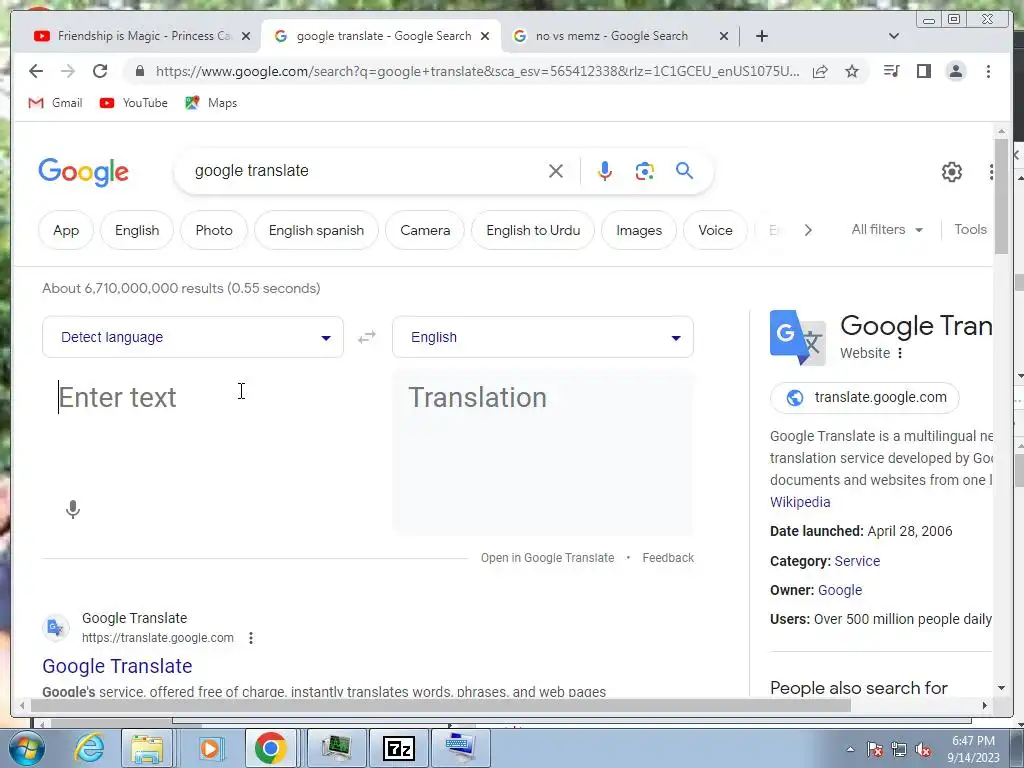Expand the Detect language dropdown
Screen dimensions: 1024x768
(x=193, y=337)
